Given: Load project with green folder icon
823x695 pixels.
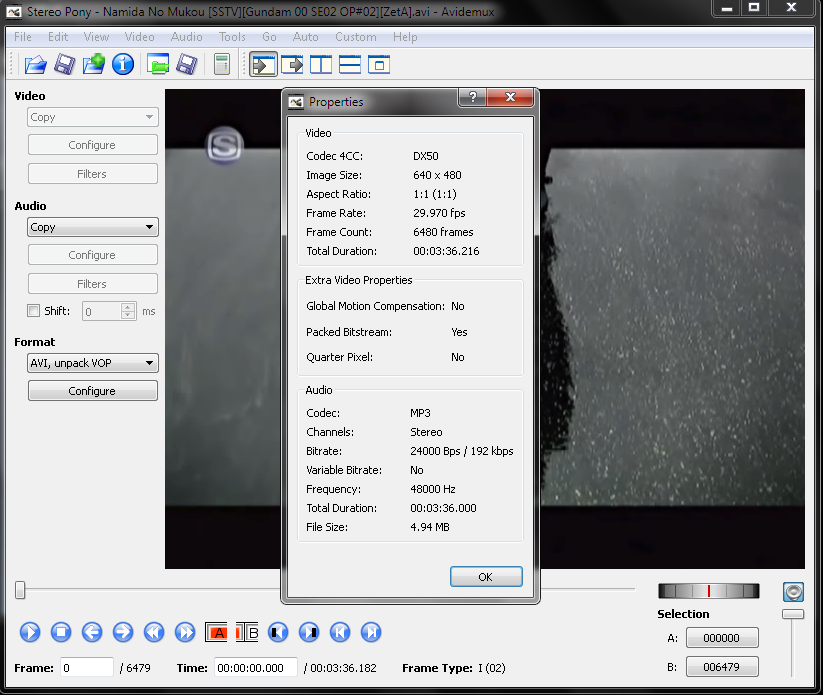Looking at the screenshot, I should coord(158,65).
